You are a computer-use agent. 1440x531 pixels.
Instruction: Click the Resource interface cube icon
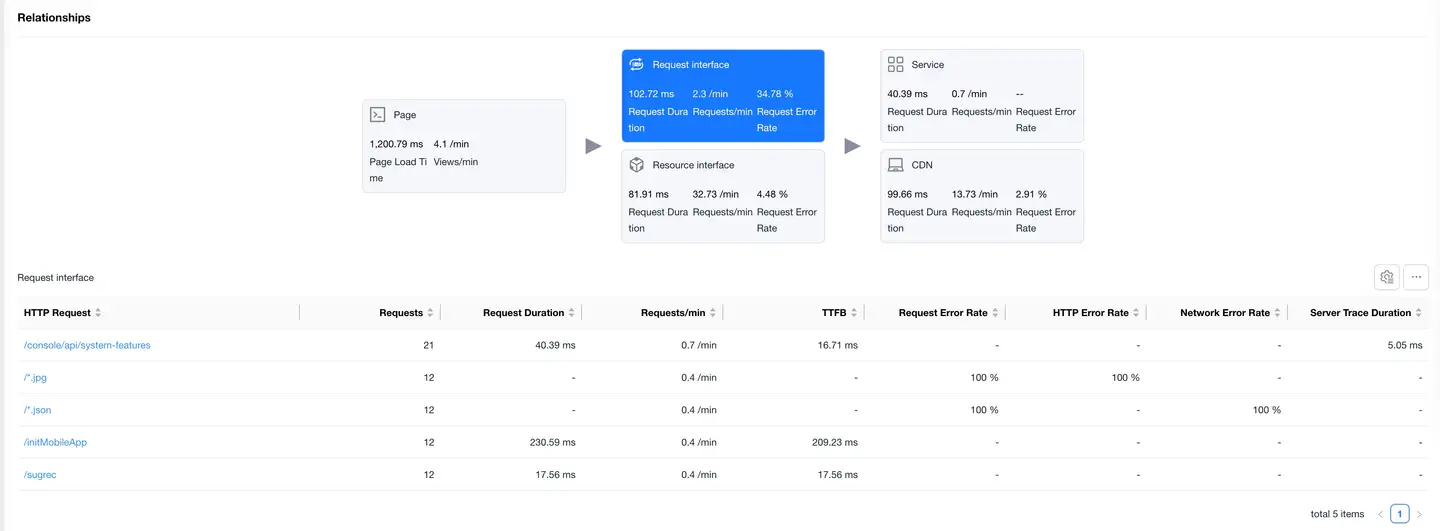[636, 165]
